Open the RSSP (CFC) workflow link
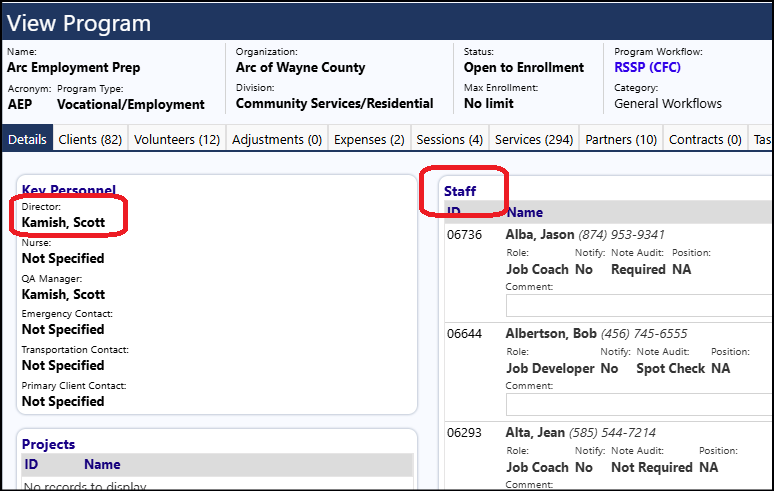 click(x=647, y=67)
